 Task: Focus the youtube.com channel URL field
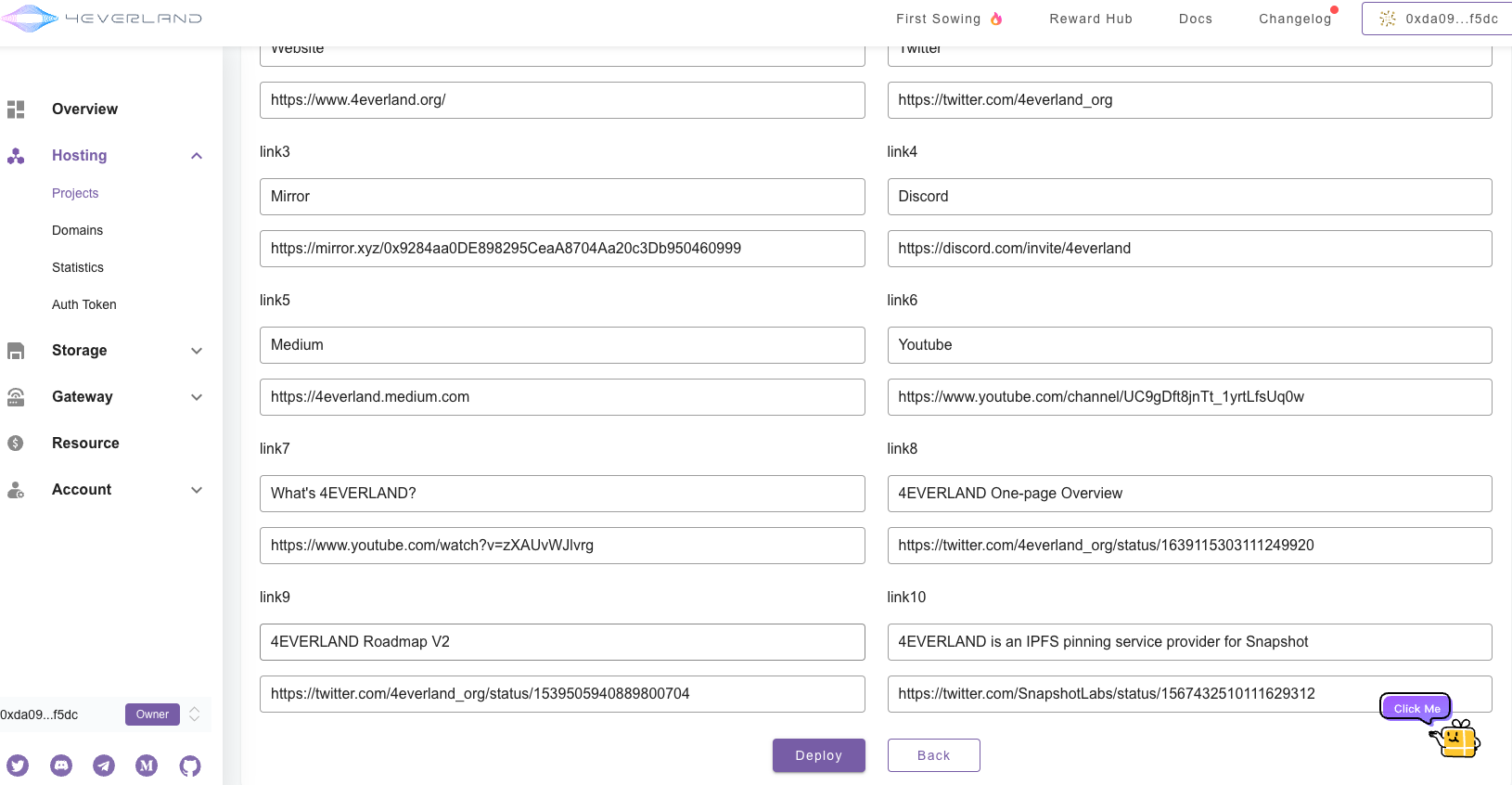pyautogui.click(x=1189, y=397)
